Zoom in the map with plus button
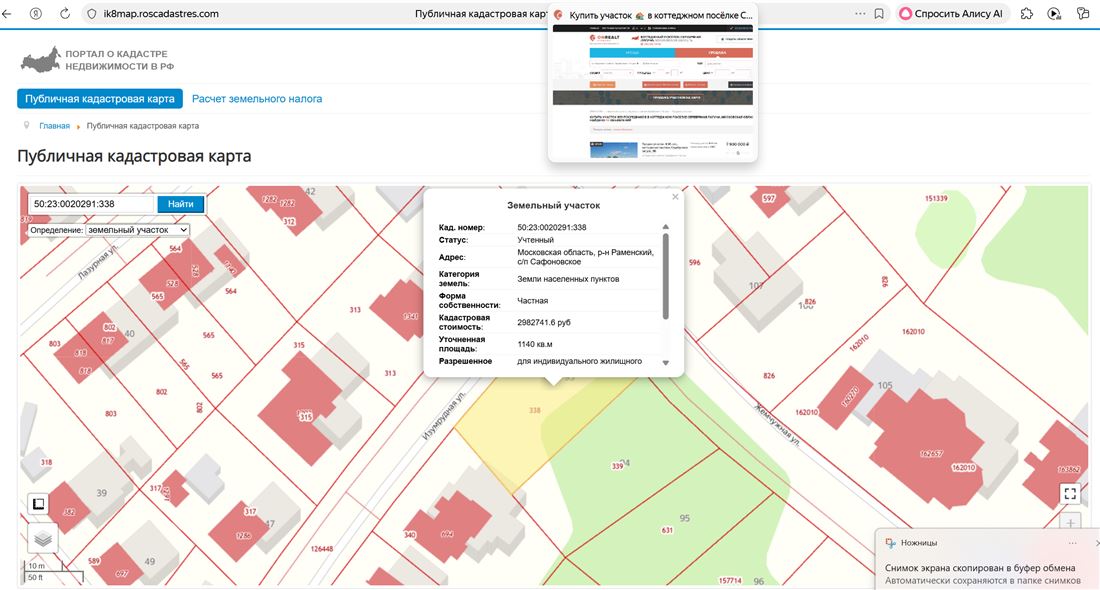 point(1070,523)
